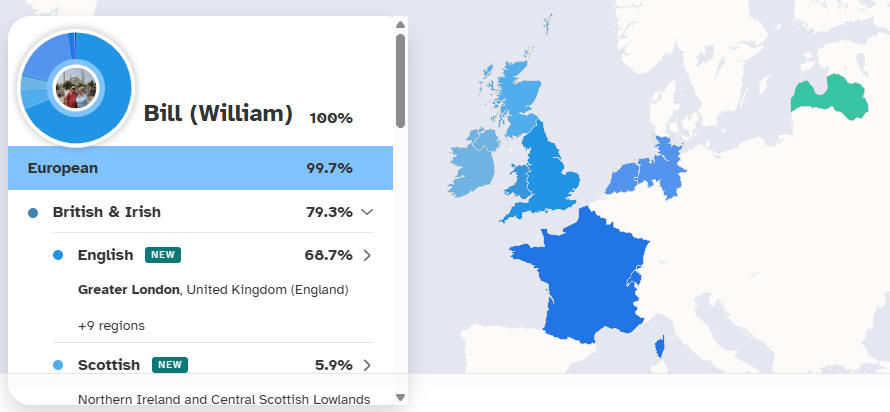This screenshot has height=412, width=890.
Task: Expand the English row arrow
Action: pos(367,255)
